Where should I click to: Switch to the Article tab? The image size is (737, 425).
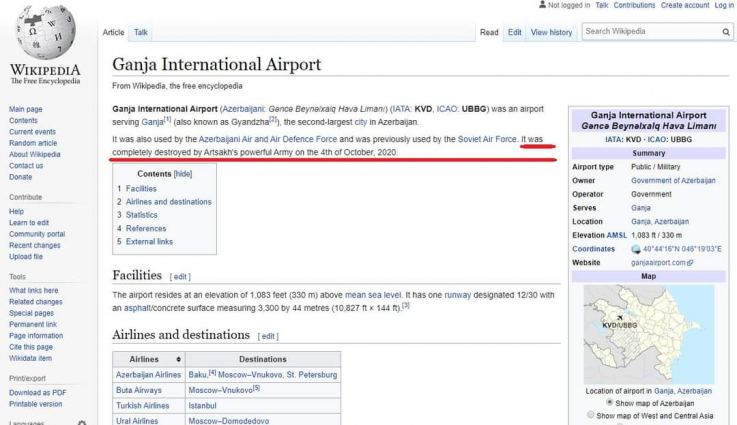pos(113,32)
